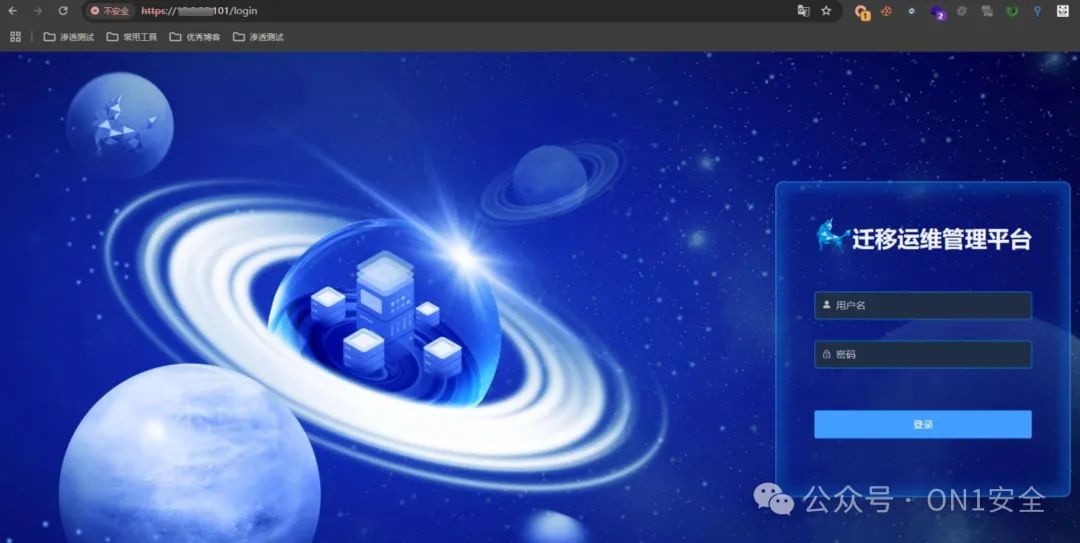Screen dimensions: 1080x543
Task: Open the red dotted pentagon extension
Action: (886, 11)
